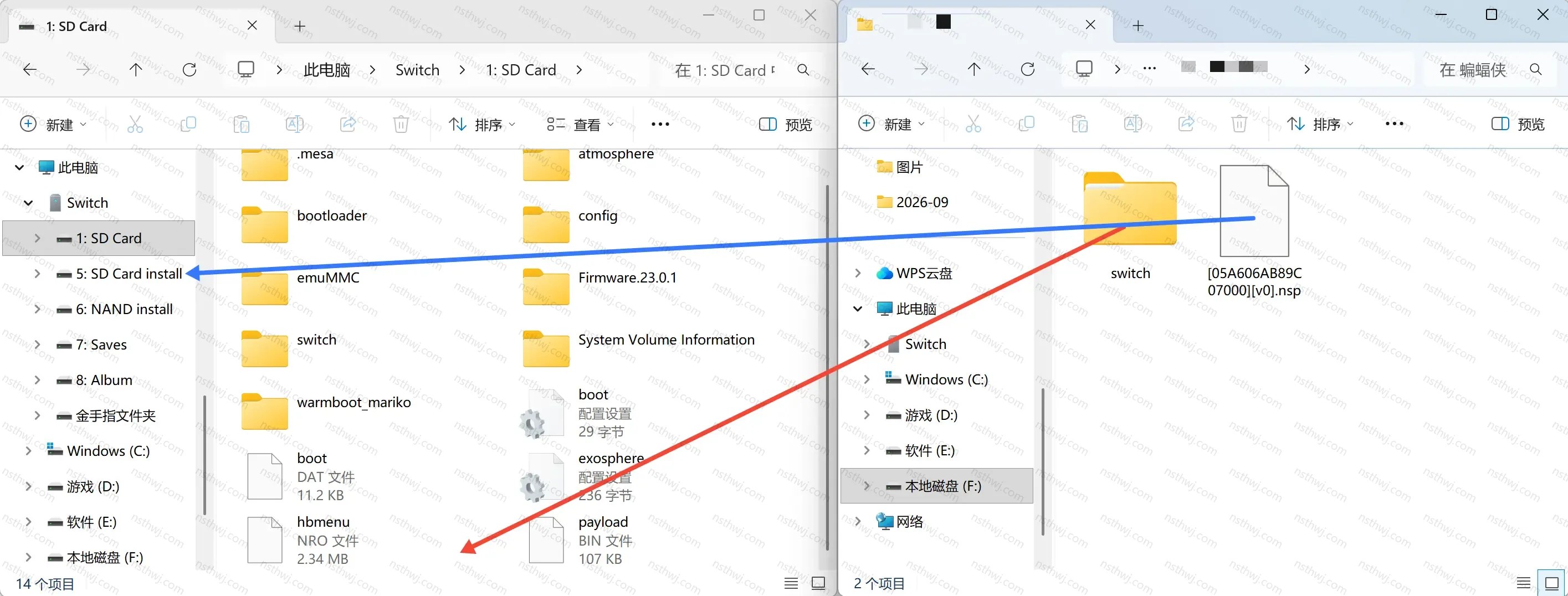Expand the 5: SD Card install tree node
This screenshot has width=1568, height=596.
pyautogui.click(x=37, y=274)
